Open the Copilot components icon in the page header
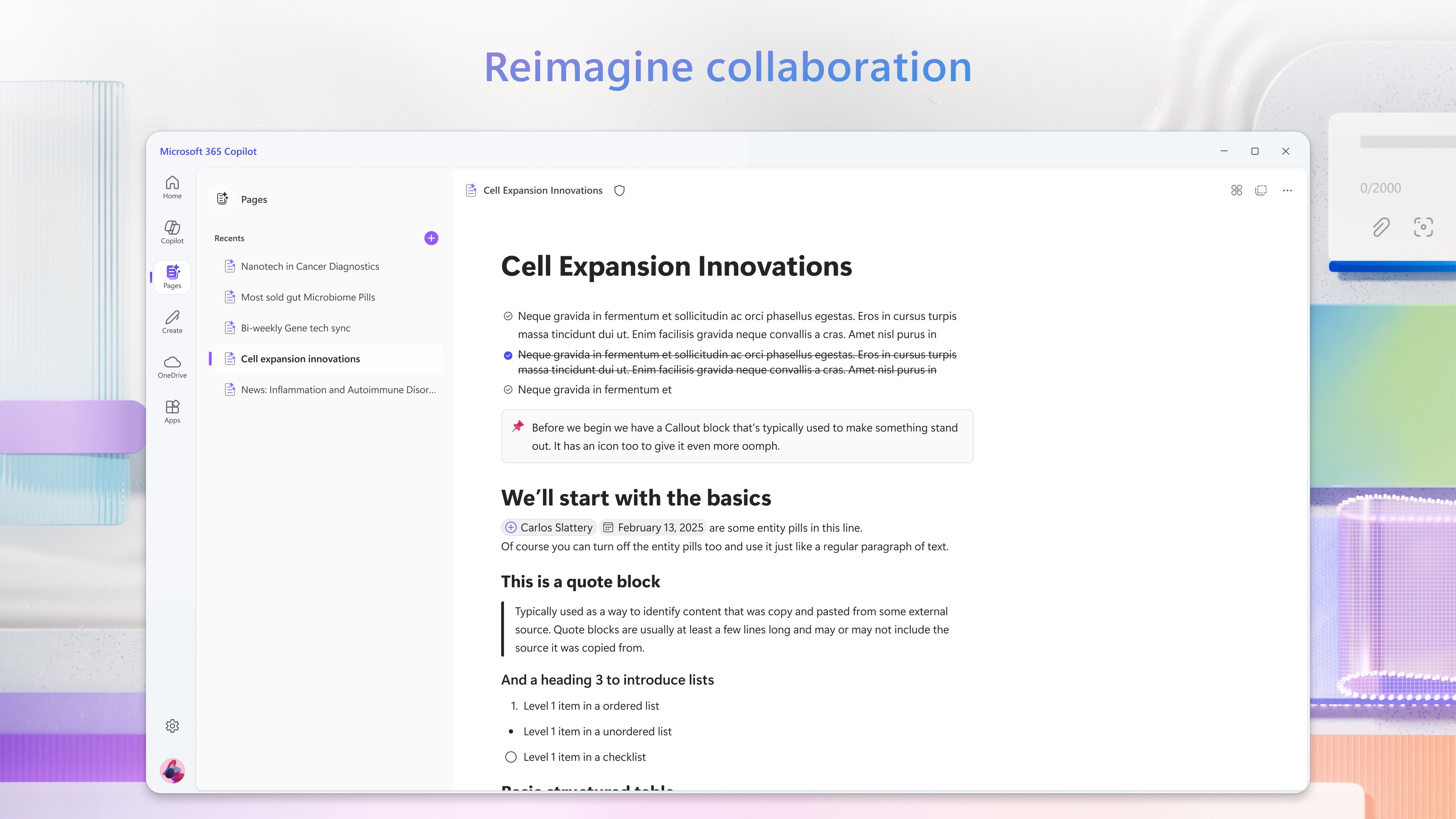1456x819 pixels. coord(1236,190)
